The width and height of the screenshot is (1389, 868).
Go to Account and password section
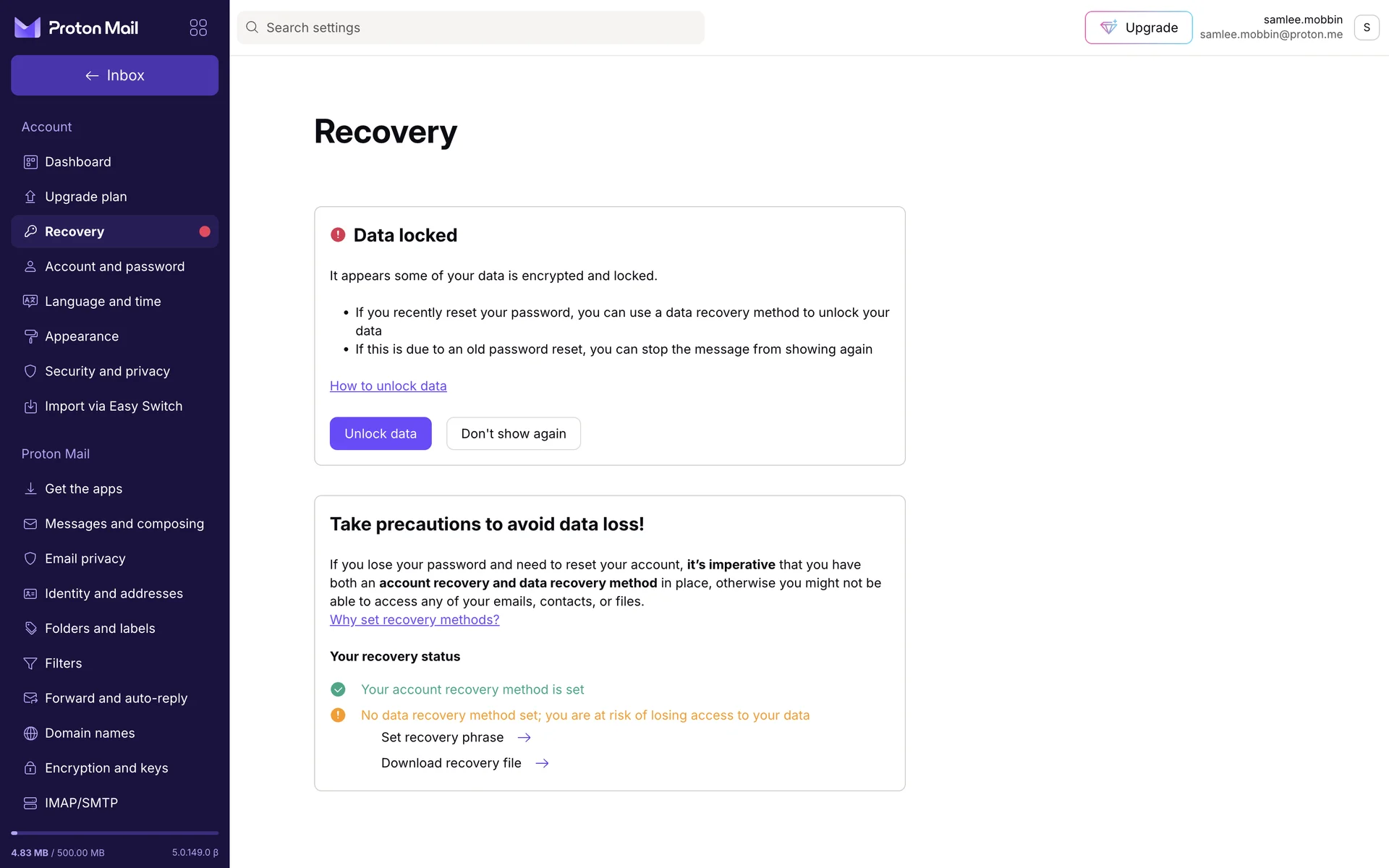[x=114, y=267]
